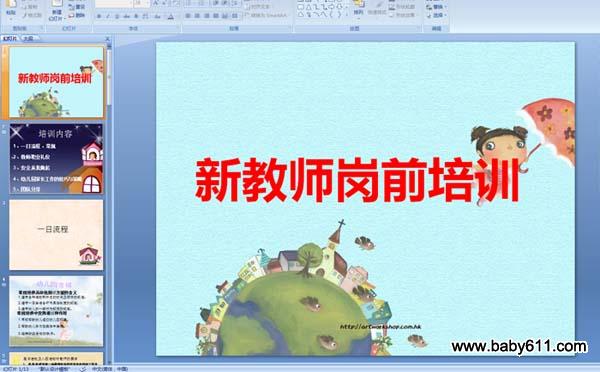This screenshot has height=372, width=600.
Task: Click the Paste (粘贴) clipboard icon
Action: (x=11, y=5)
